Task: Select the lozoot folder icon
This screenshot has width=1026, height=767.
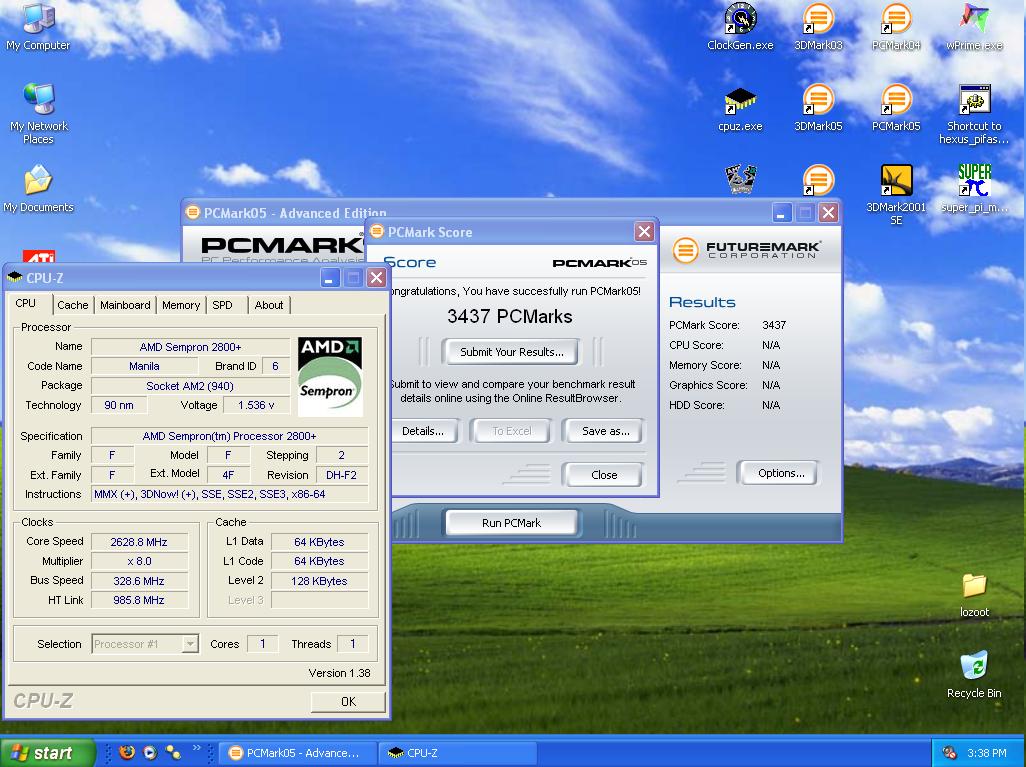Action: [x=974, y=594]
